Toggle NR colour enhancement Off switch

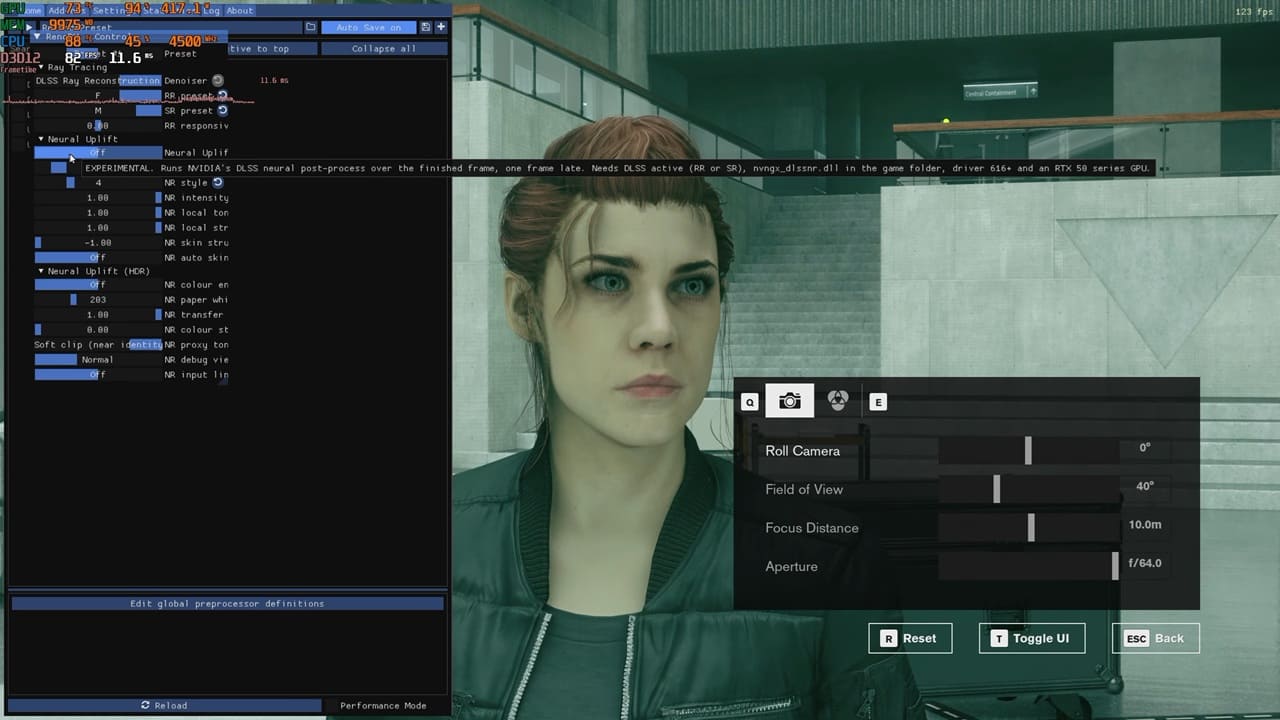click(97, 285)
